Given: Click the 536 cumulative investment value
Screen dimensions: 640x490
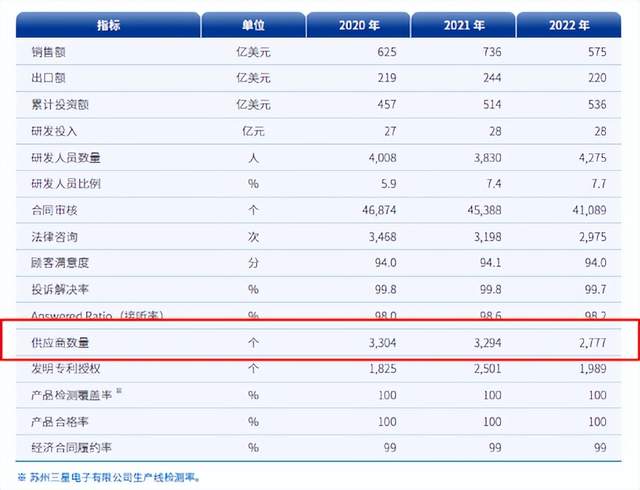Looking at the screenshot, I should [597, 105].
